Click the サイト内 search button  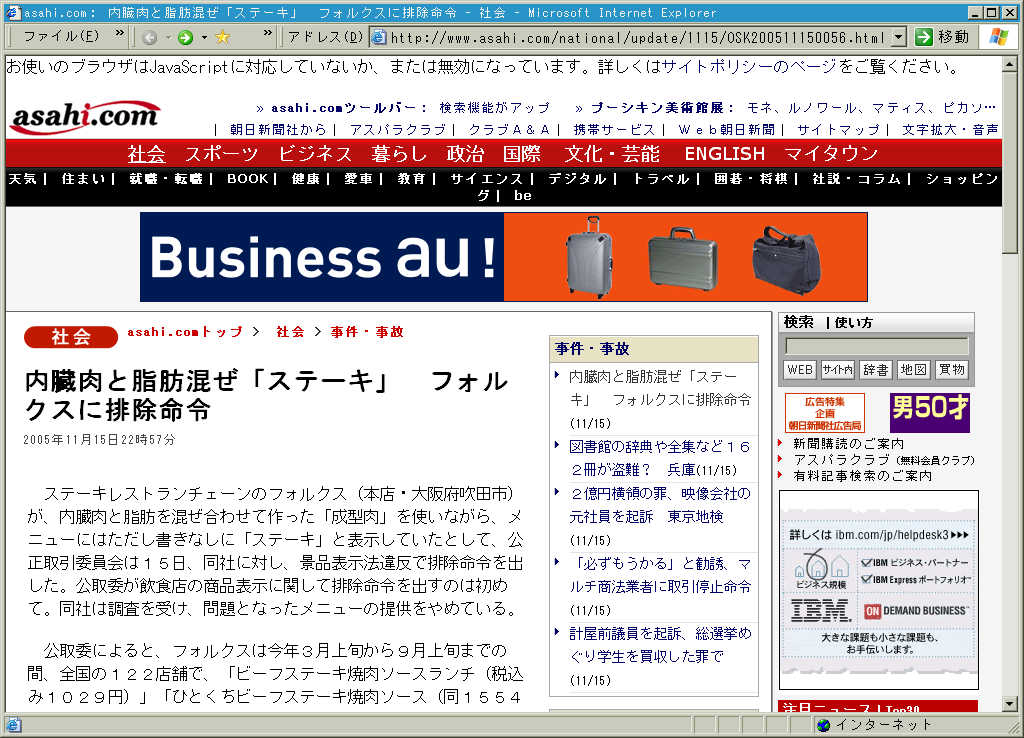point(838,370)
